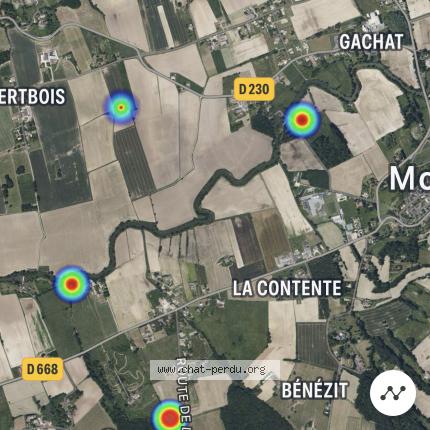This screenshot has width=430, height=430.
Task: Click the white building complex above GACHAT
Action: click(373, 23)
